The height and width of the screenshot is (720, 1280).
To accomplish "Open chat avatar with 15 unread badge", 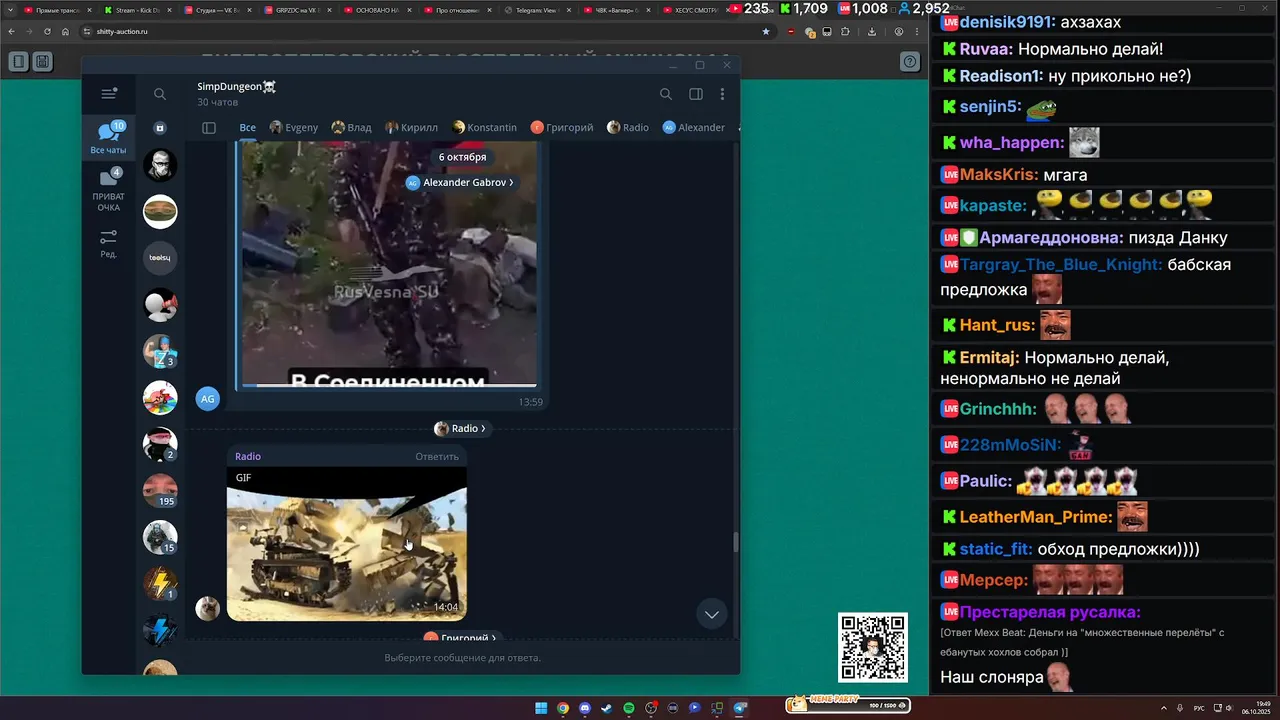I will pos(160,537).
